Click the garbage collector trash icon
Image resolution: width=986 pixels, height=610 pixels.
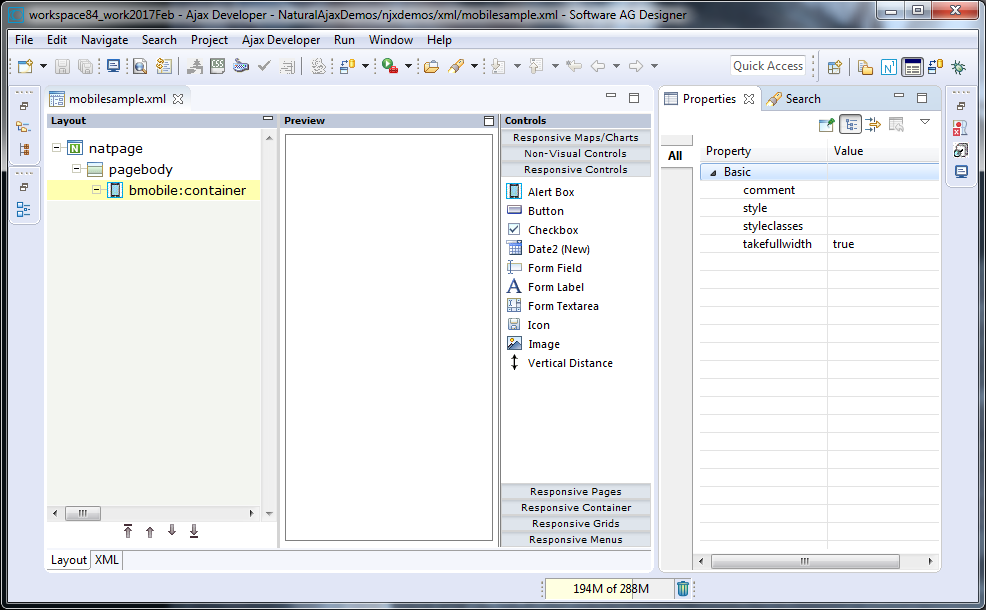coord(682,589)
